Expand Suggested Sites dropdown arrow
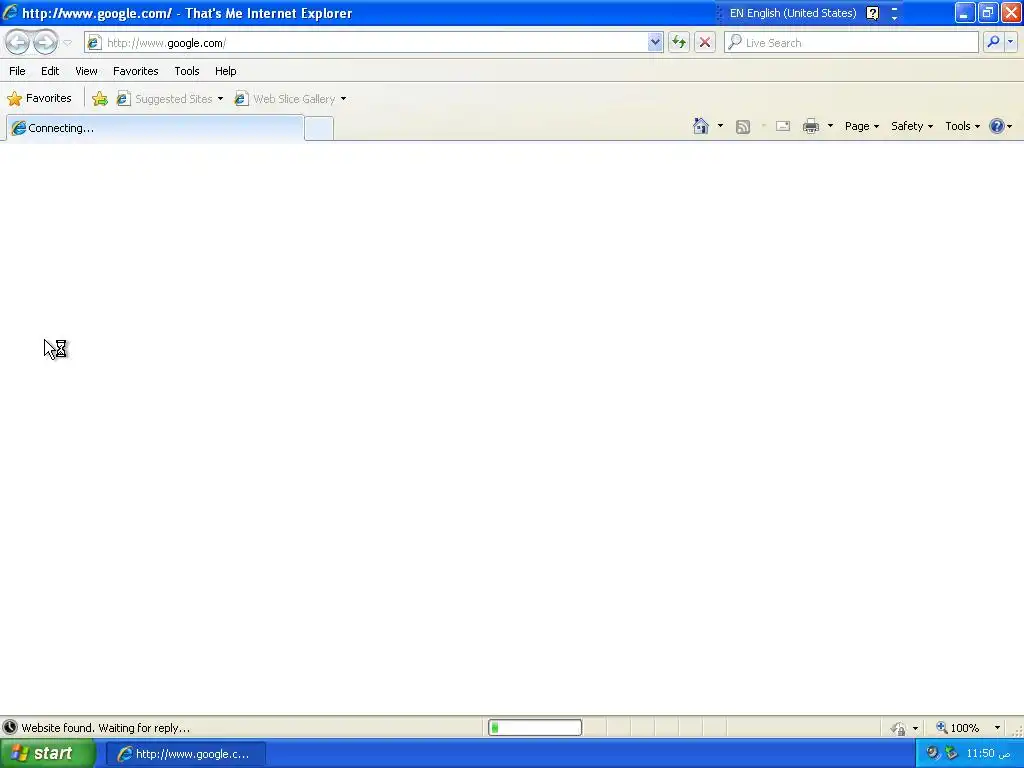The width and height of the screenshot is (1024, 768). (x=220, y=99)
